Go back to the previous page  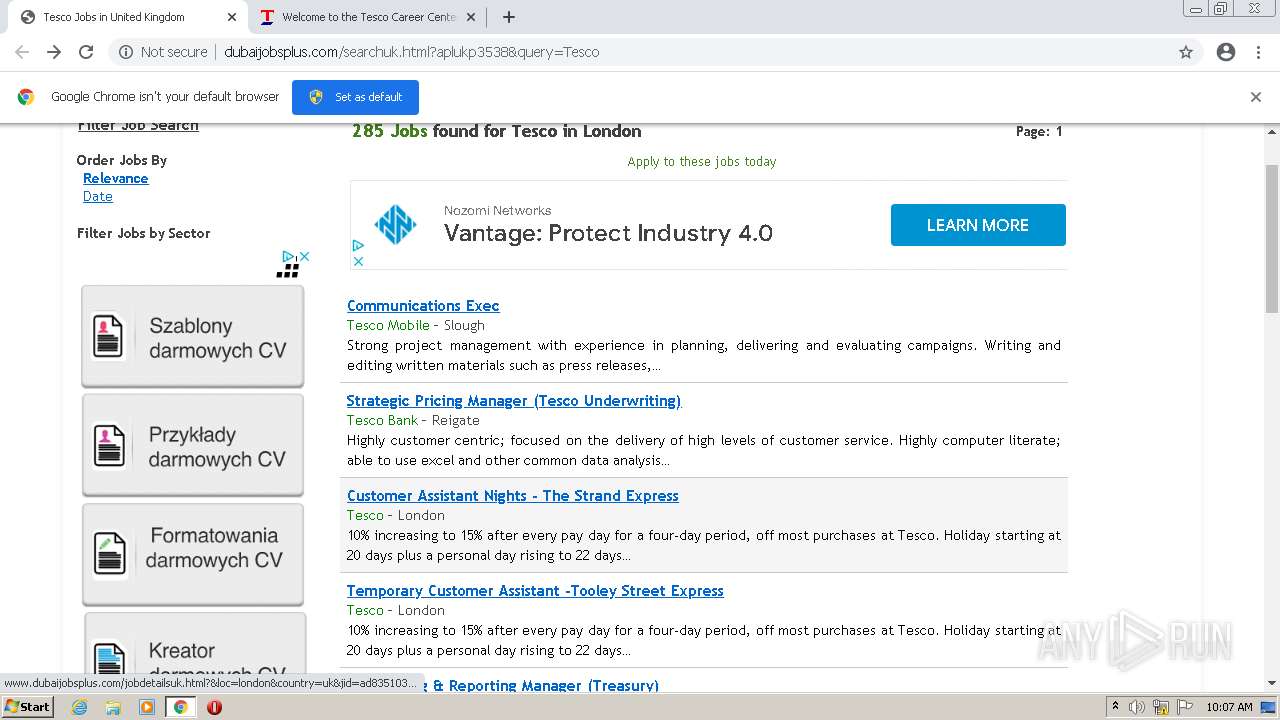(x=22, y=52)
